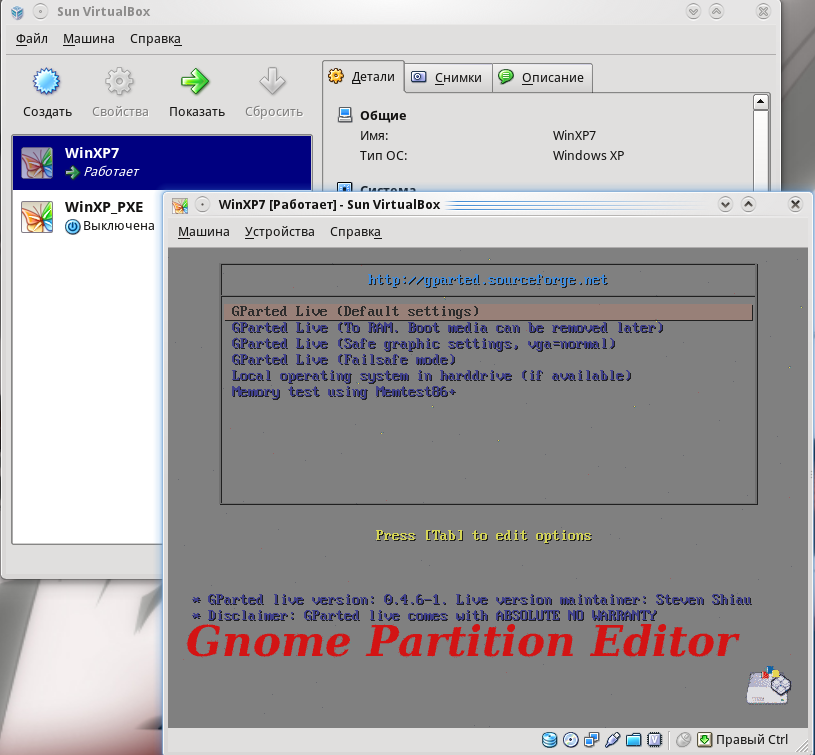The width and height of the screenshot is (815, 755).
Task: Click the Создать (New) toolbar icon
Action: pyautogui.click(x=46, y=81)
